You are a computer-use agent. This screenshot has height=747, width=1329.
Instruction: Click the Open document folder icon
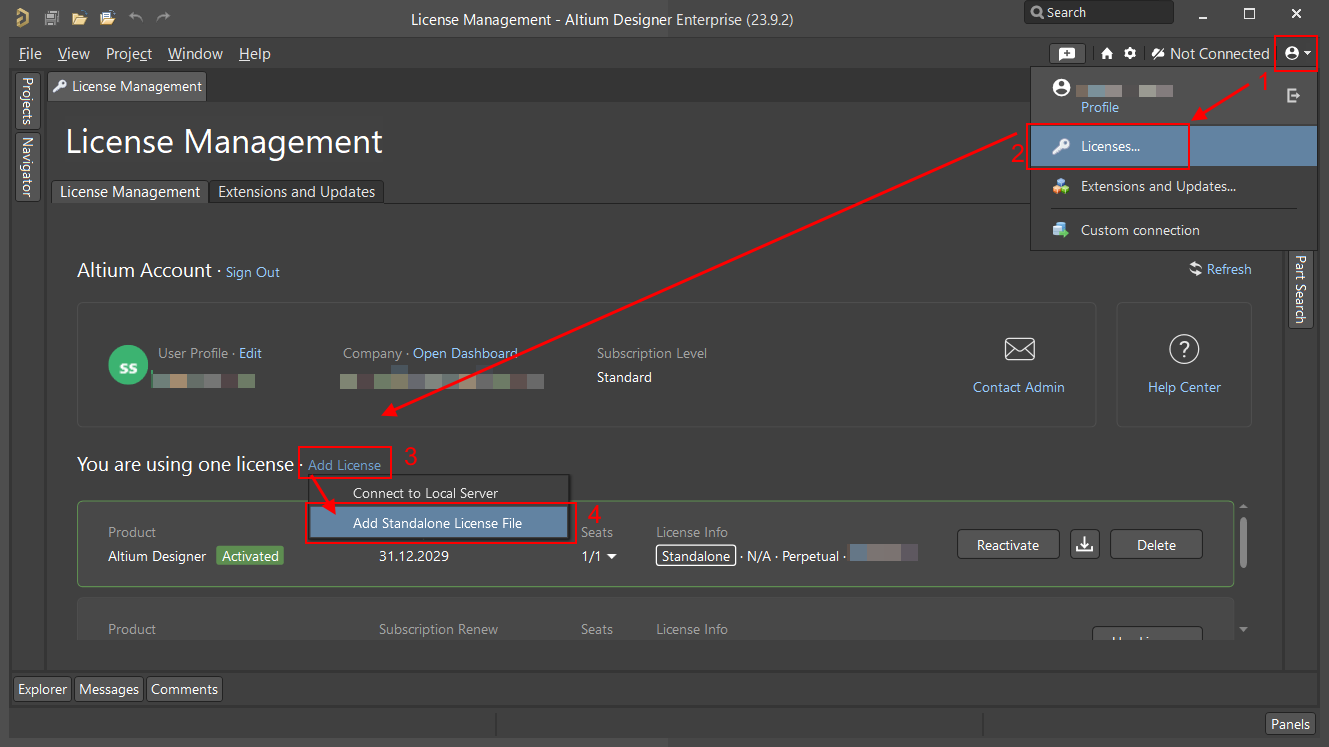click(78, 16)
